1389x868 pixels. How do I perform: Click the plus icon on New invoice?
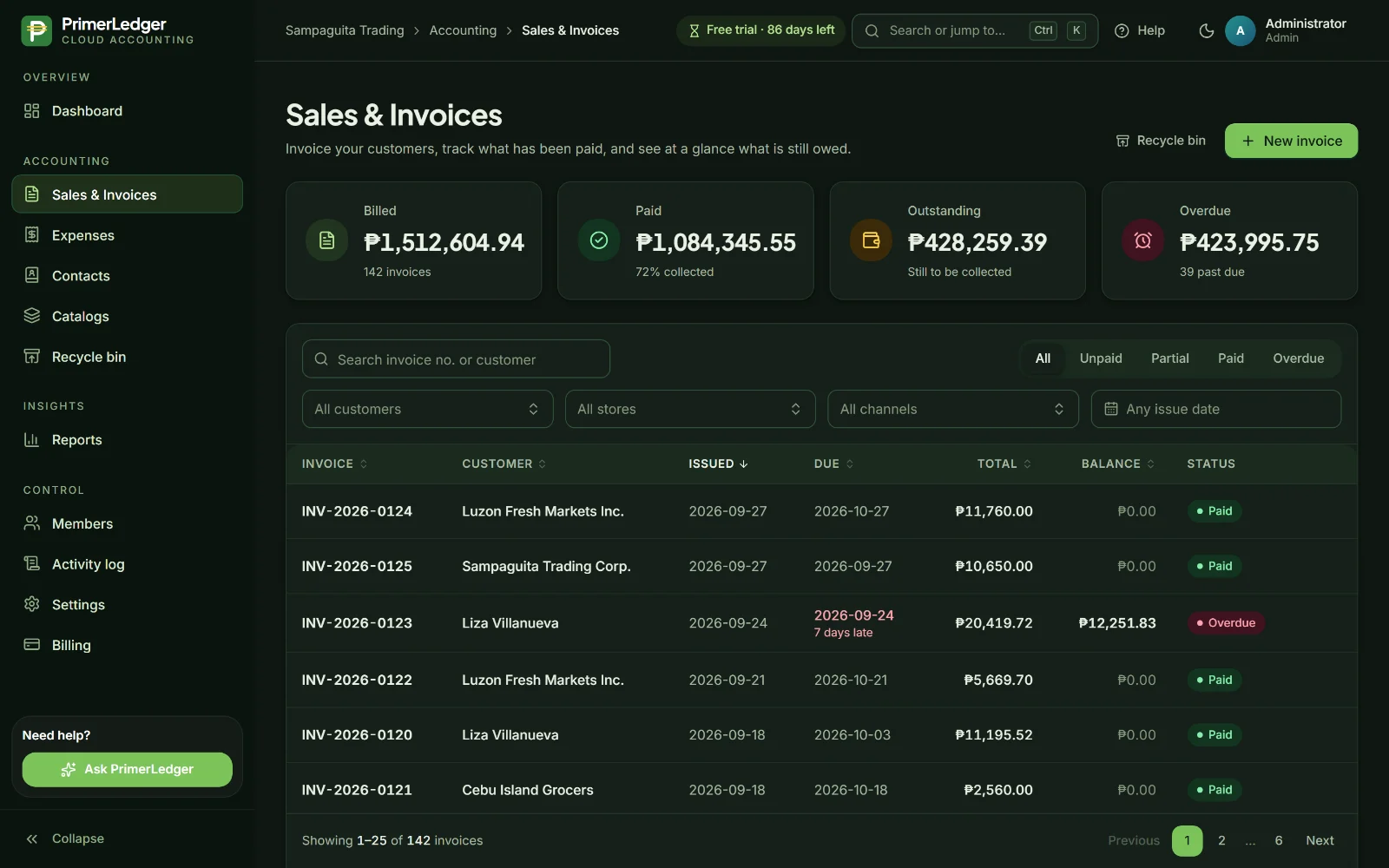[x=1247, y=141]
